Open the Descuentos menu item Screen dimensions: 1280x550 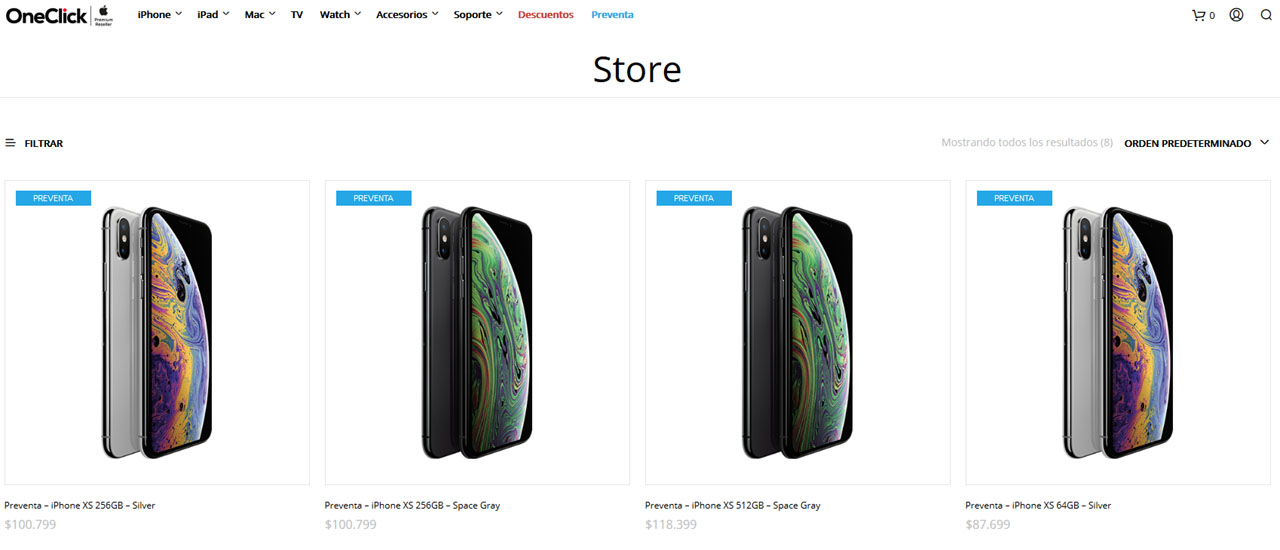[x=546, y=15]
